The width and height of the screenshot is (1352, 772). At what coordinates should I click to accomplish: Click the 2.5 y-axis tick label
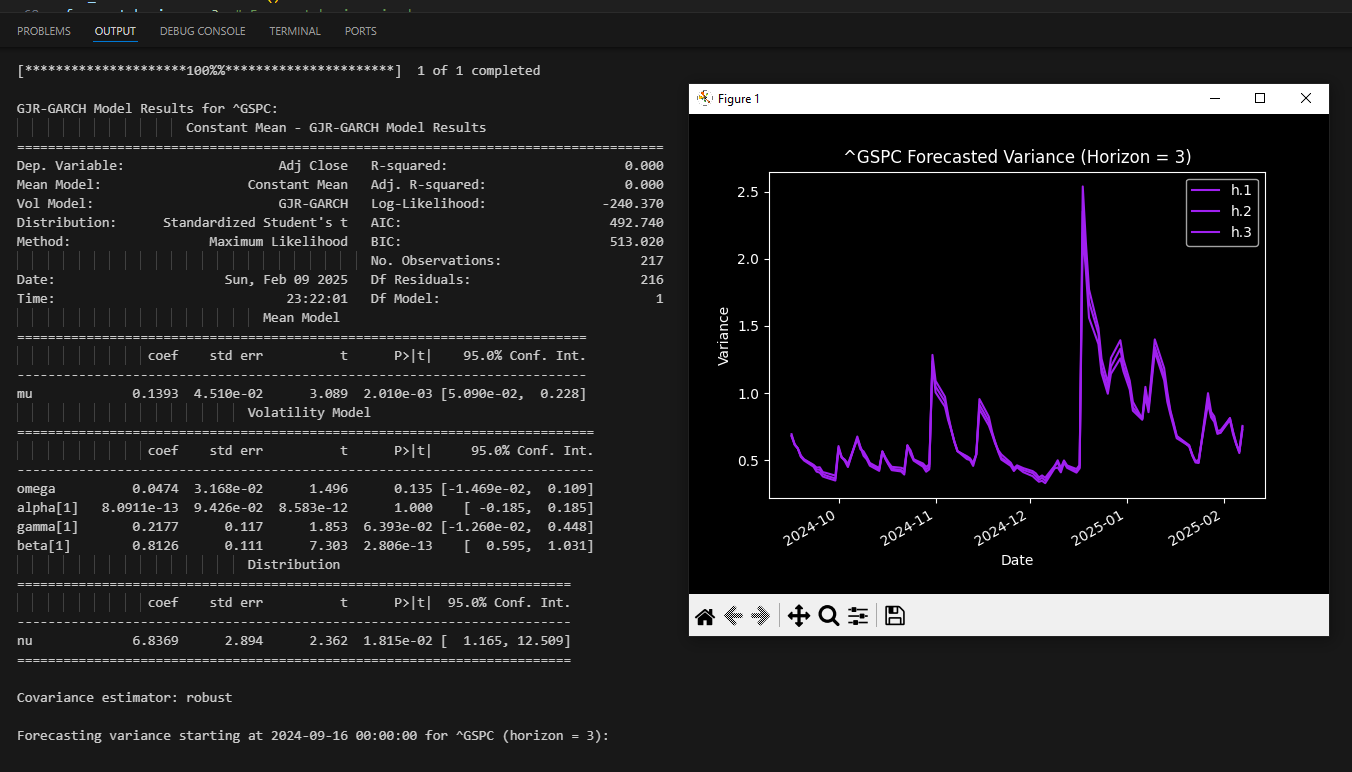tap(750, 192)
